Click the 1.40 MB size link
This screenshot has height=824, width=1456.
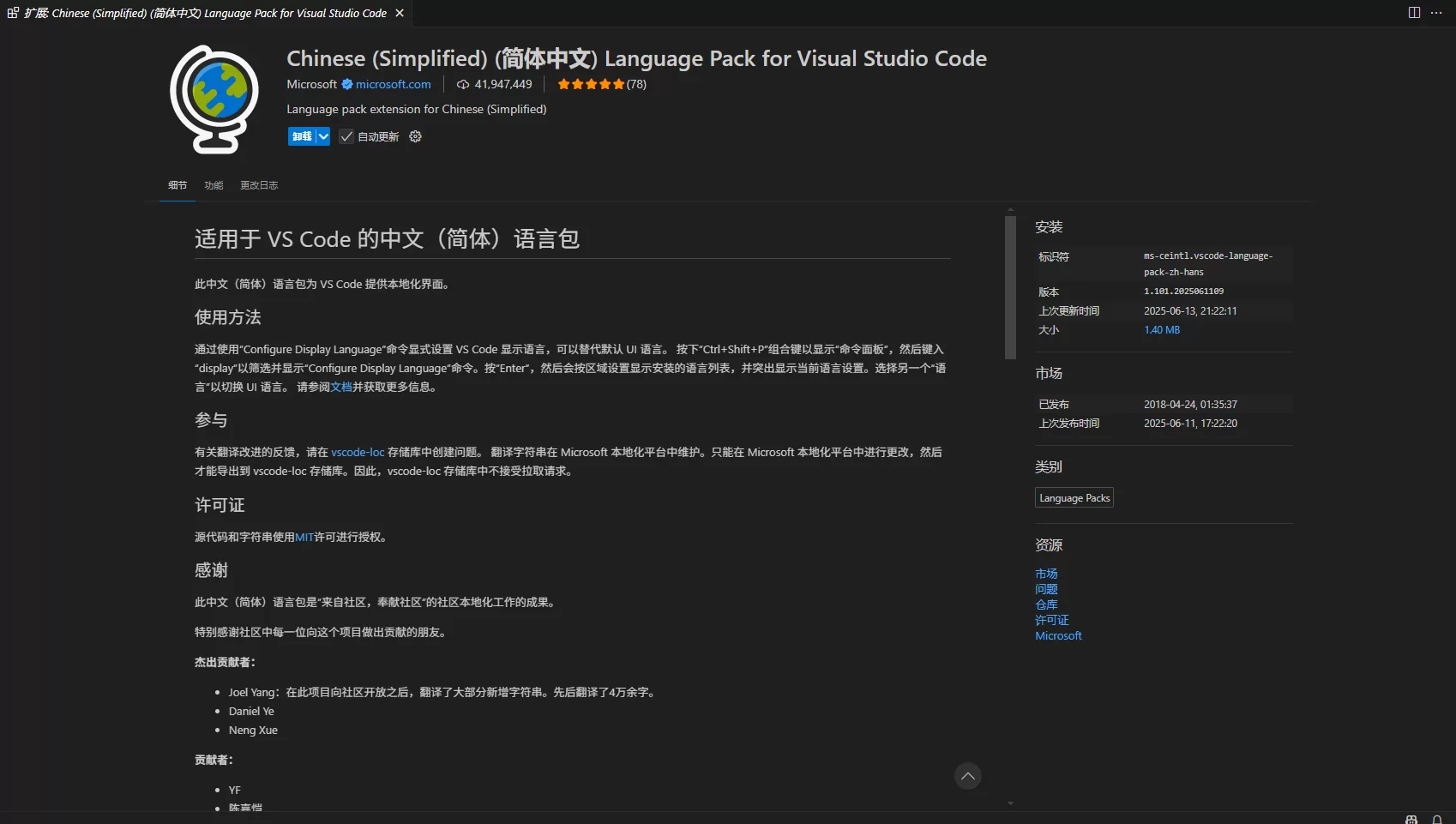[x=1162, y=329]
